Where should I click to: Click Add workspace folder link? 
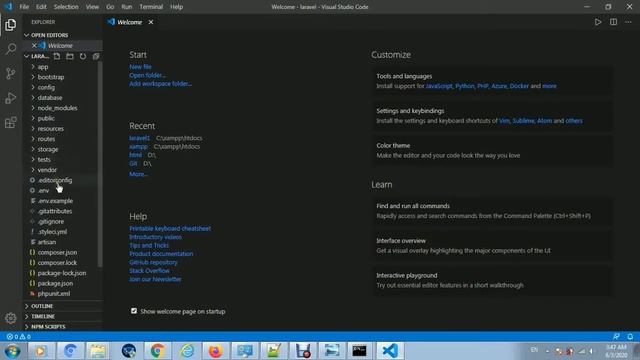(160, 84)
